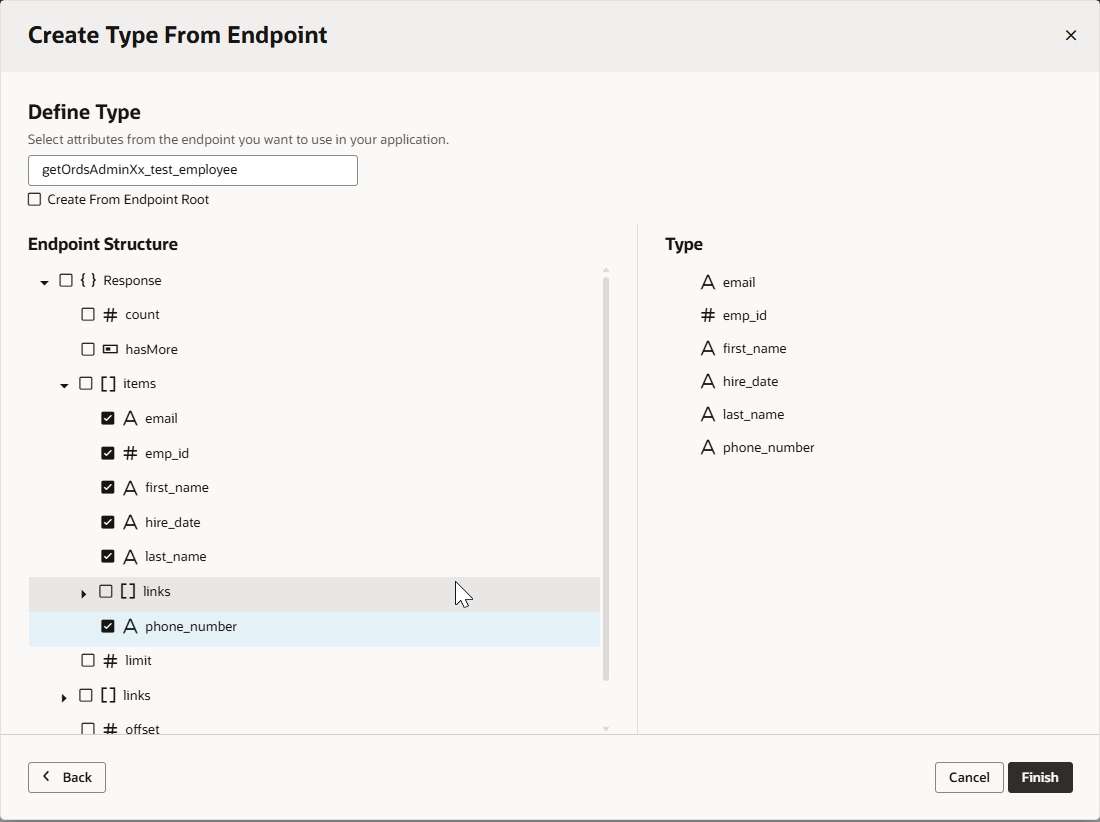
Task: Uncheck the last_name attribute checkbox
Action: 108,557
